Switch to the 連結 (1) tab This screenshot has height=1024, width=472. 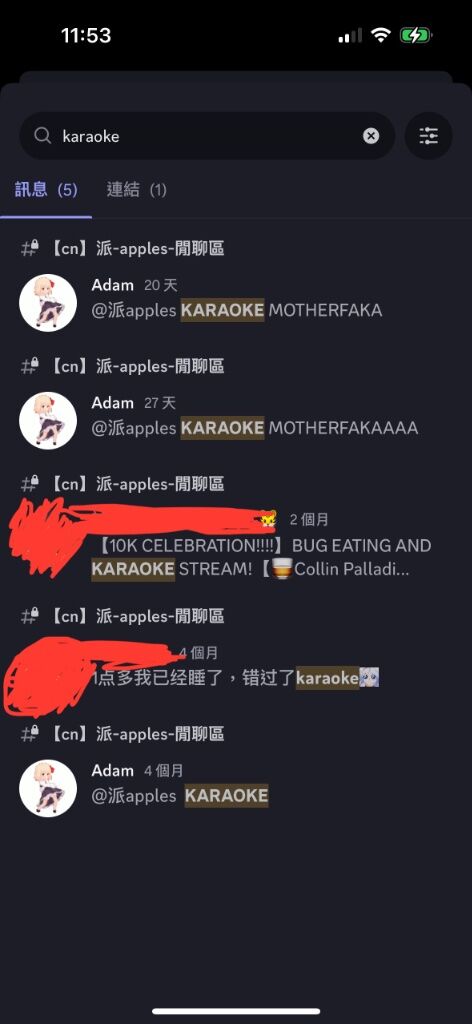136,190
